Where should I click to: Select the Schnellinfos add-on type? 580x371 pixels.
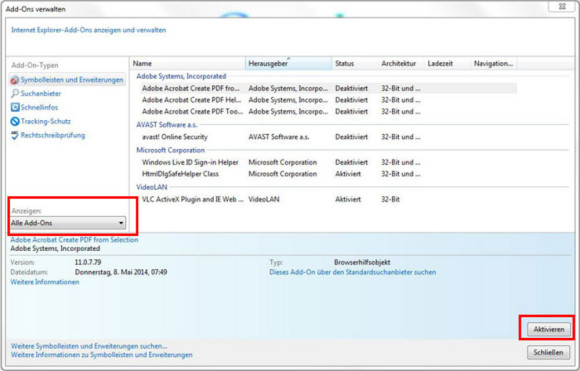(x=39, y=107)
